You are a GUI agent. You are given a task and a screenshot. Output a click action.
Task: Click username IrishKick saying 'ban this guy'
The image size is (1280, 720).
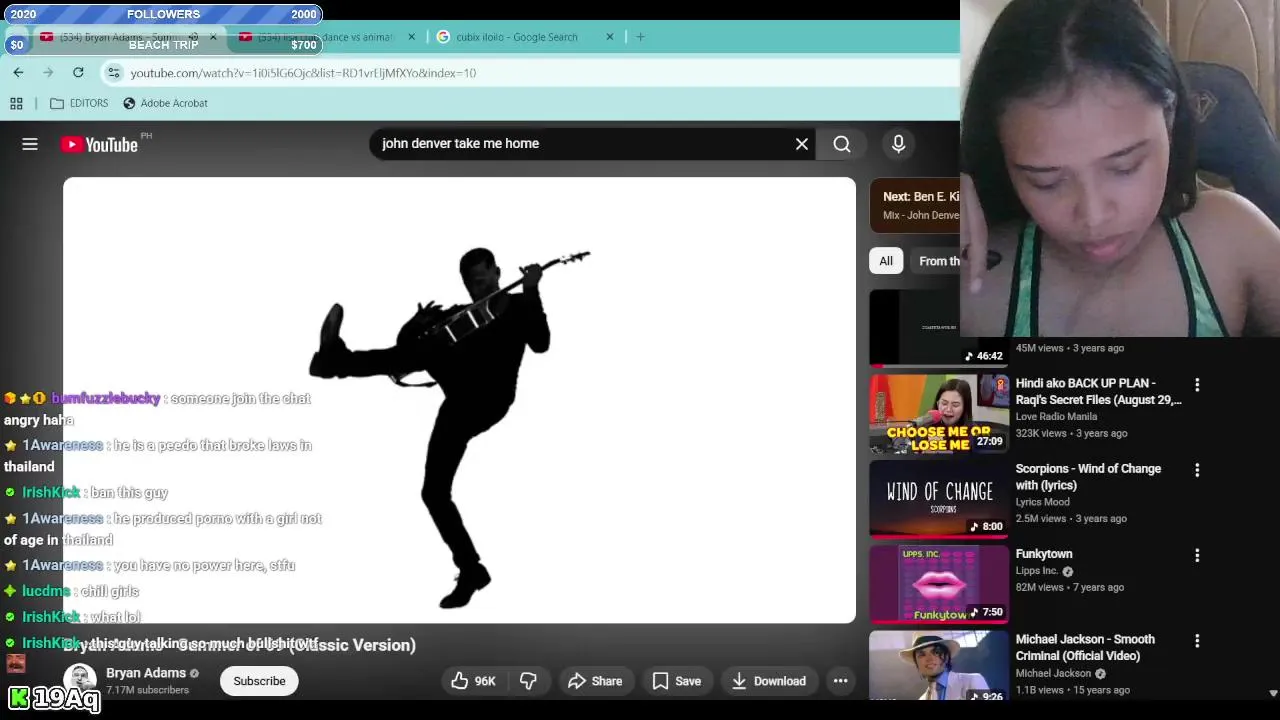51,493
